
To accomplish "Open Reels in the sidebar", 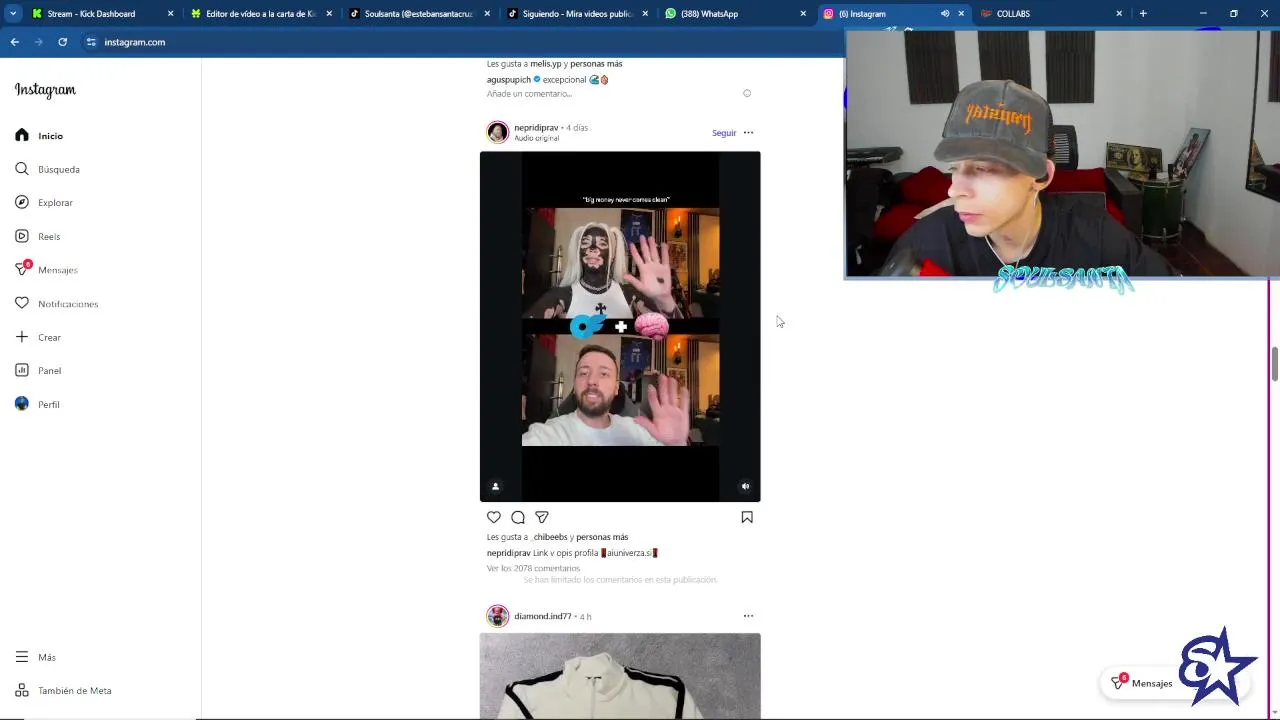I will pyautogui.click(x=38, y=236).
